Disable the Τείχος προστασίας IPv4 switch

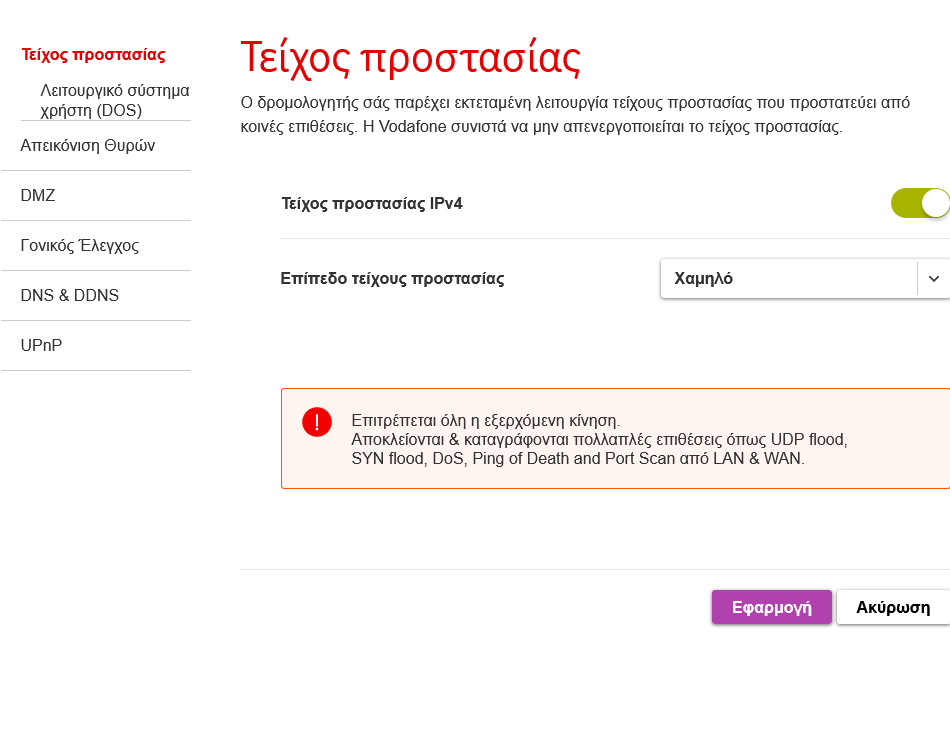point(920,203)
